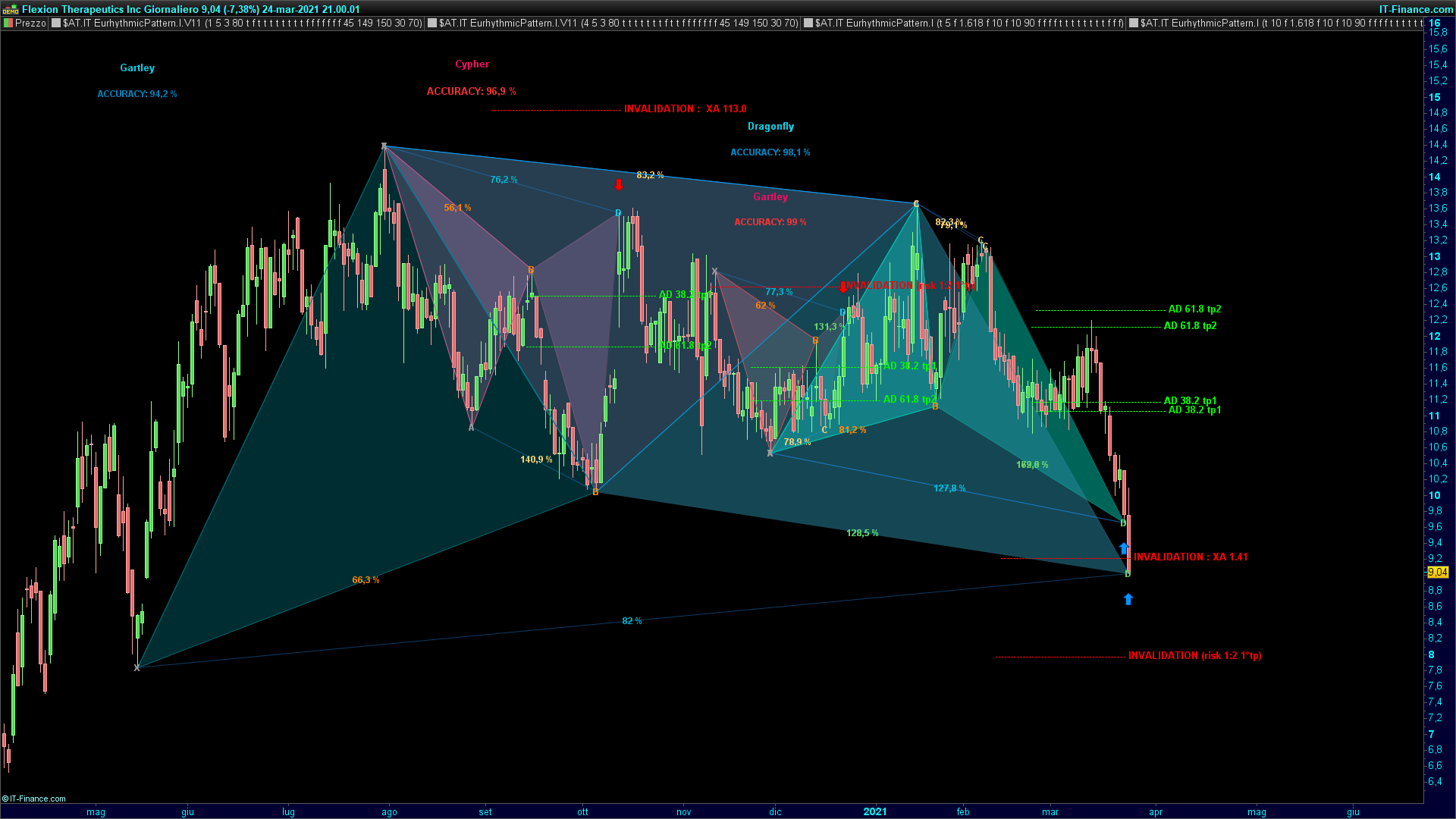Select EurhythmicPattern.I (t 5 f 1.618) indicator label
Image resolution: width=1456 pixels, height=819 pixels.
click(x=969, y=24)
